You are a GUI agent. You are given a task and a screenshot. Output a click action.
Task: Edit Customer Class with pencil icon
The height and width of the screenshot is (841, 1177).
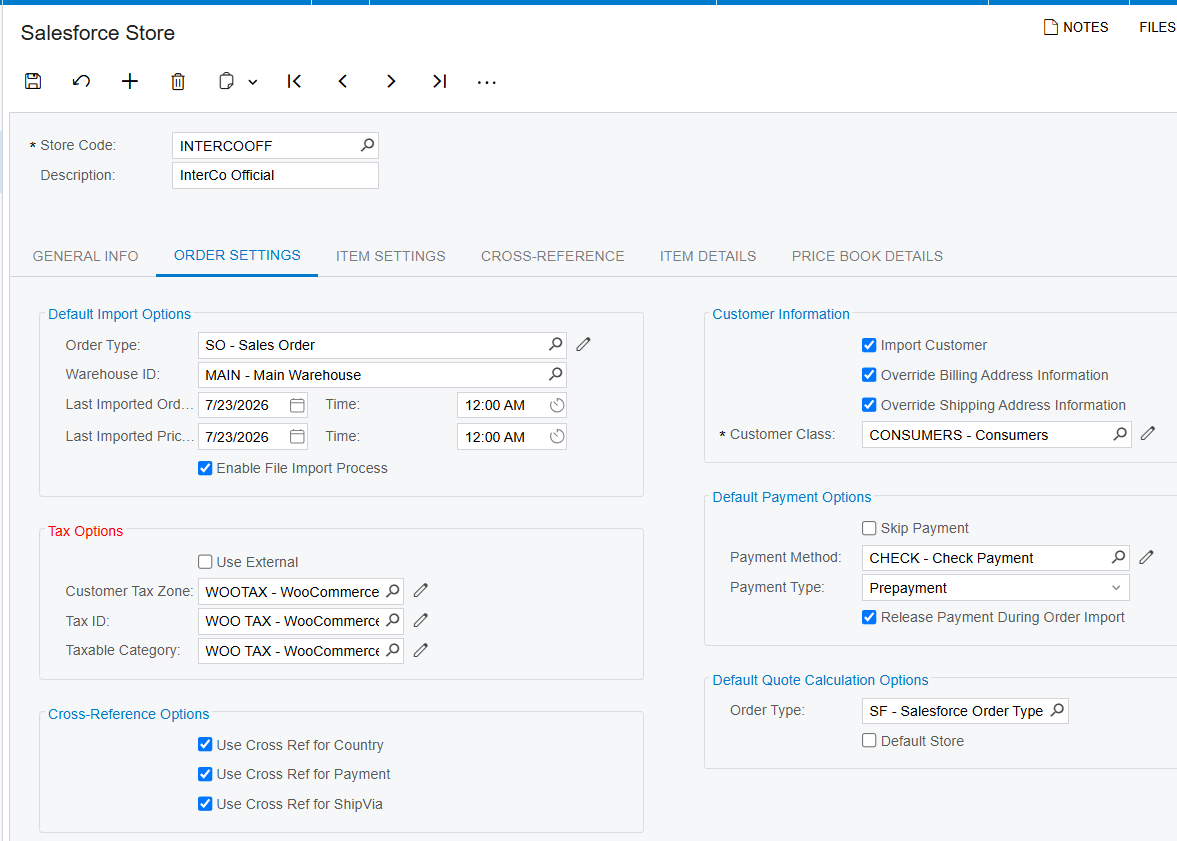coord(1148,434)
